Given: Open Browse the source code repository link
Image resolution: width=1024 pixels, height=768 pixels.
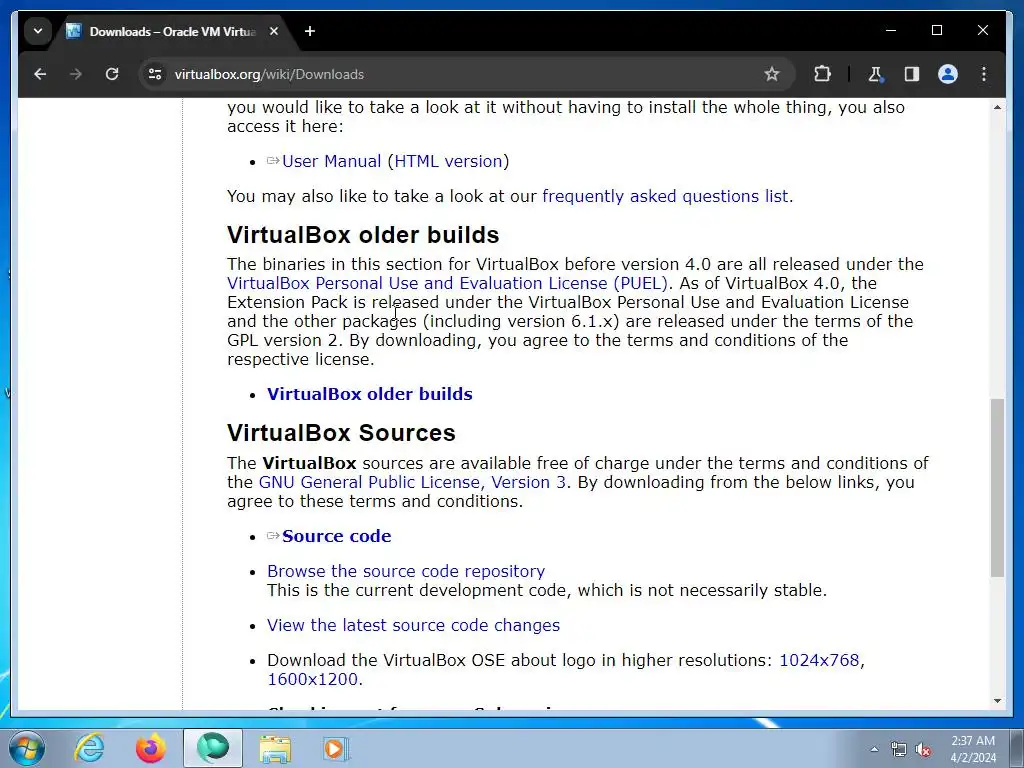Looking at the screenshot, I should pos(406,571).
